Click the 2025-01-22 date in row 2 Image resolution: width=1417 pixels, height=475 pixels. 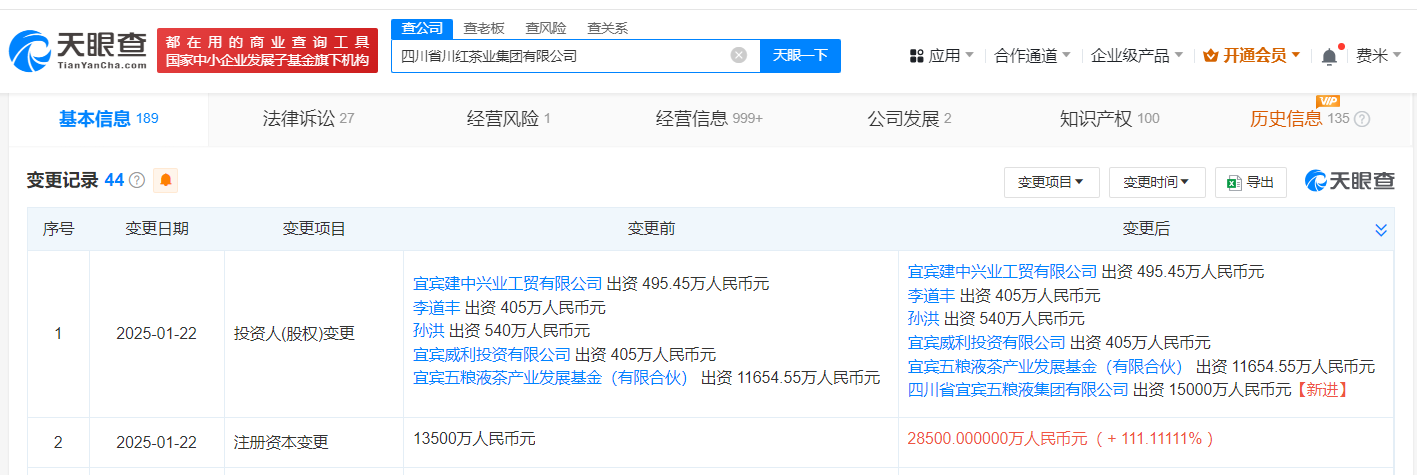157,442
